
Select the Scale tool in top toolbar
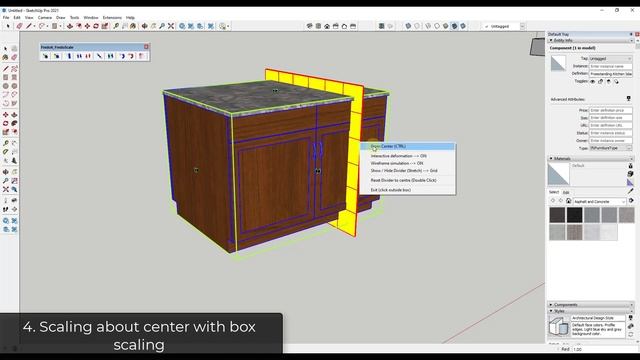point(105,26)
